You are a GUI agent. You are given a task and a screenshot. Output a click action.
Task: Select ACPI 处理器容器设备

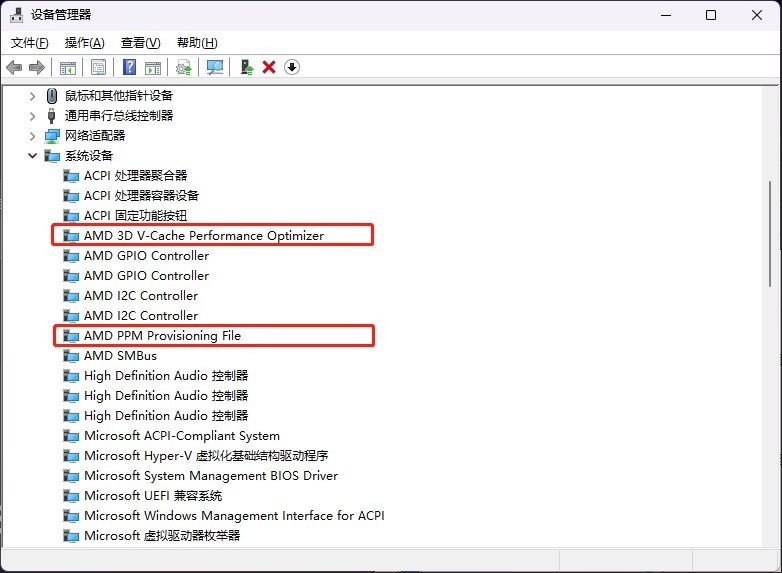pyautogui.click(x=142, y=195)
